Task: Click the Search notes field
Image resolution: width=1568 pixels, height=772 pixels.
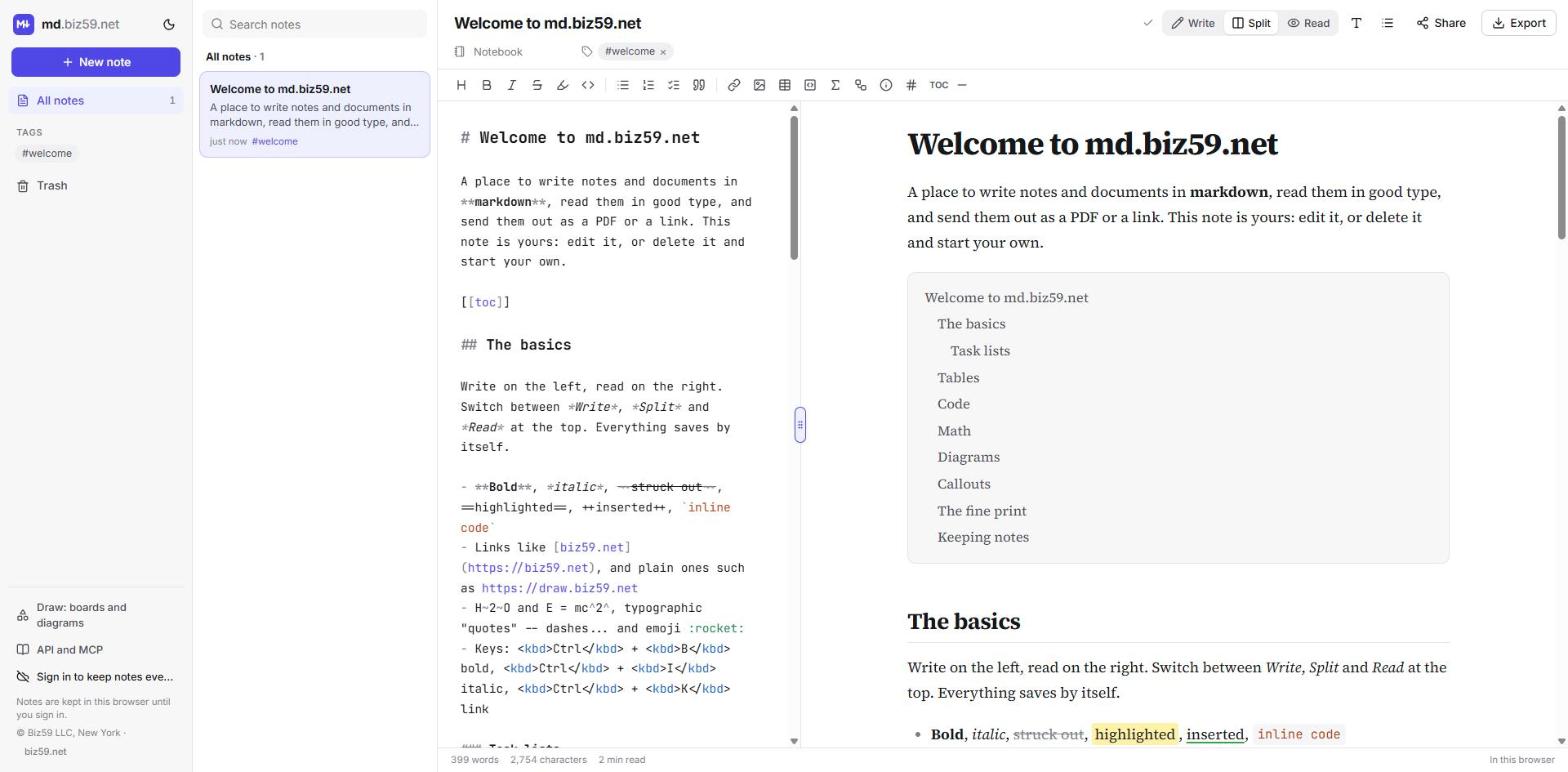Action: click(315, 24)
